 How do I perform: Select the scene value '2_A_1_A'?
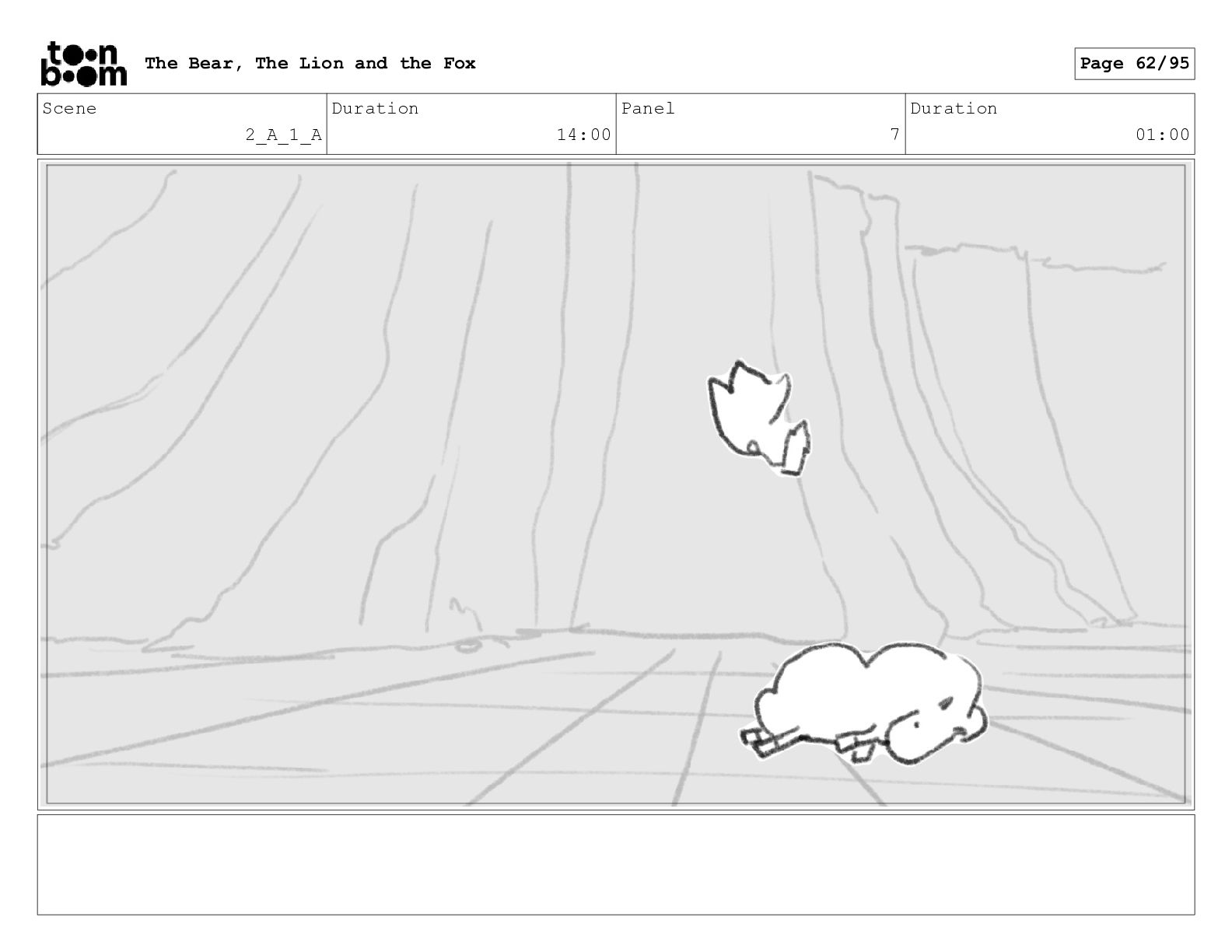(x=283, y=135)
